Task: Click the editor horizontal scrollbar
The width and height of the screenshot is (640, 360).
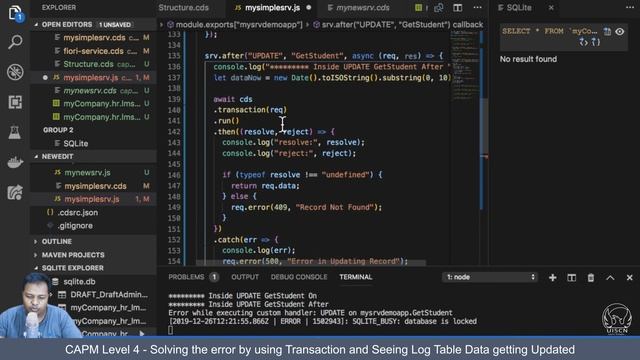Action: coord(311,263)
